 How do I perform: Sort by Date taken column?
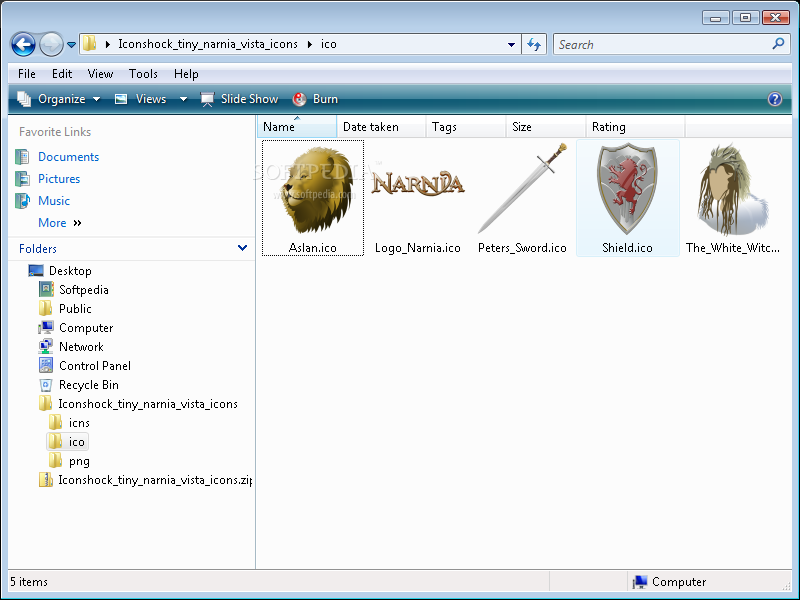381,127
